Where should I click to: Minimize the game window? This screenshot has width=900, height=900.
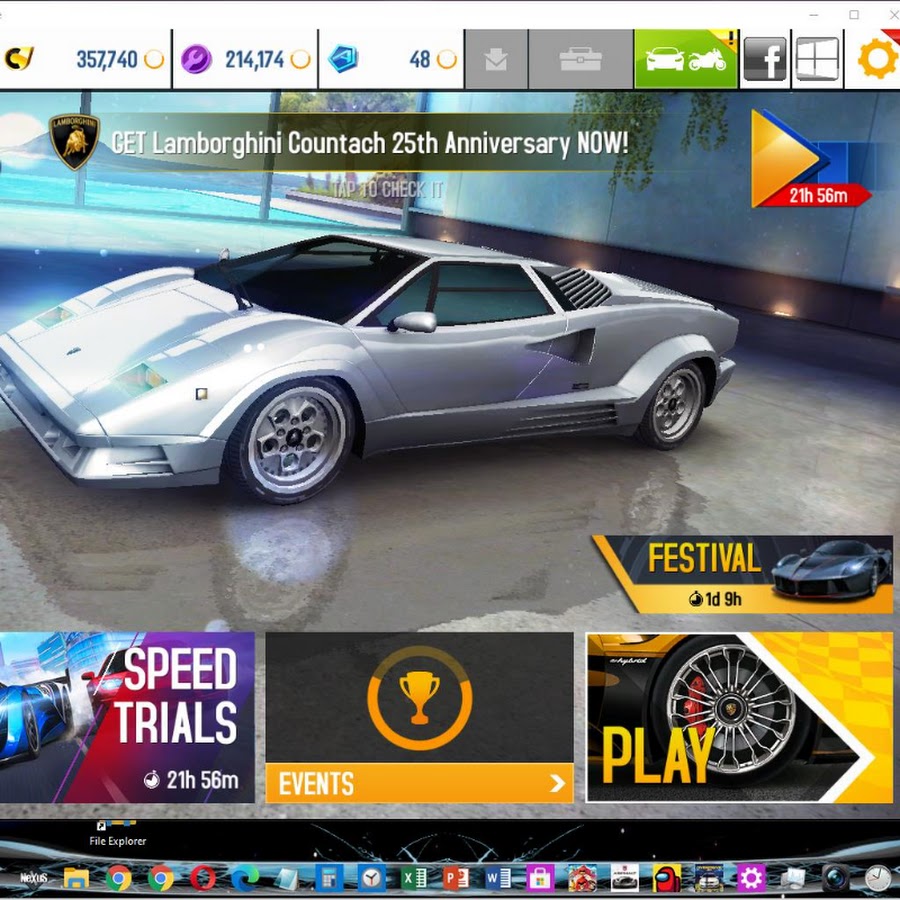click(x=813, y=15)
